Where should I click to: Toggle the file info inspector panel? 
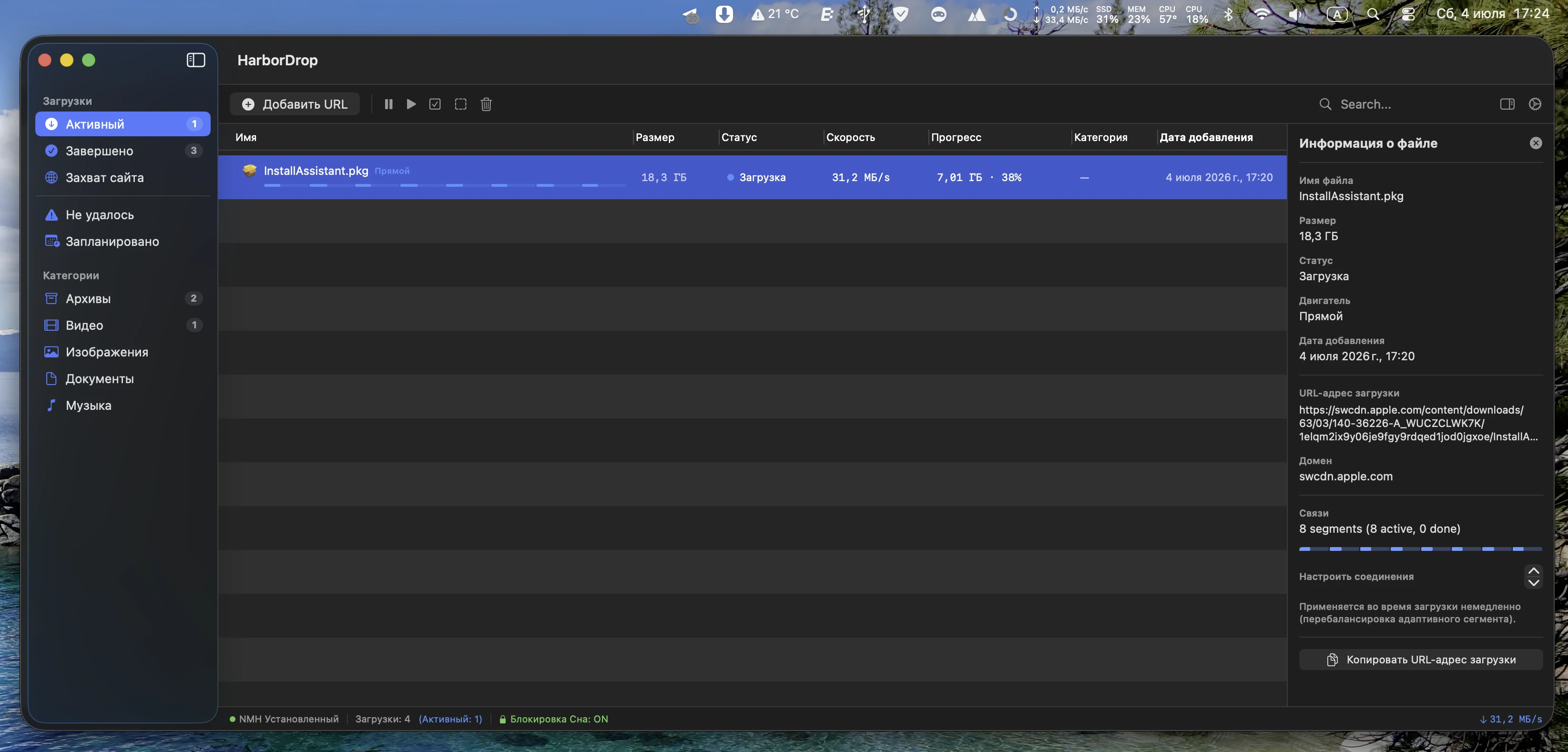tap(1507, 104)
